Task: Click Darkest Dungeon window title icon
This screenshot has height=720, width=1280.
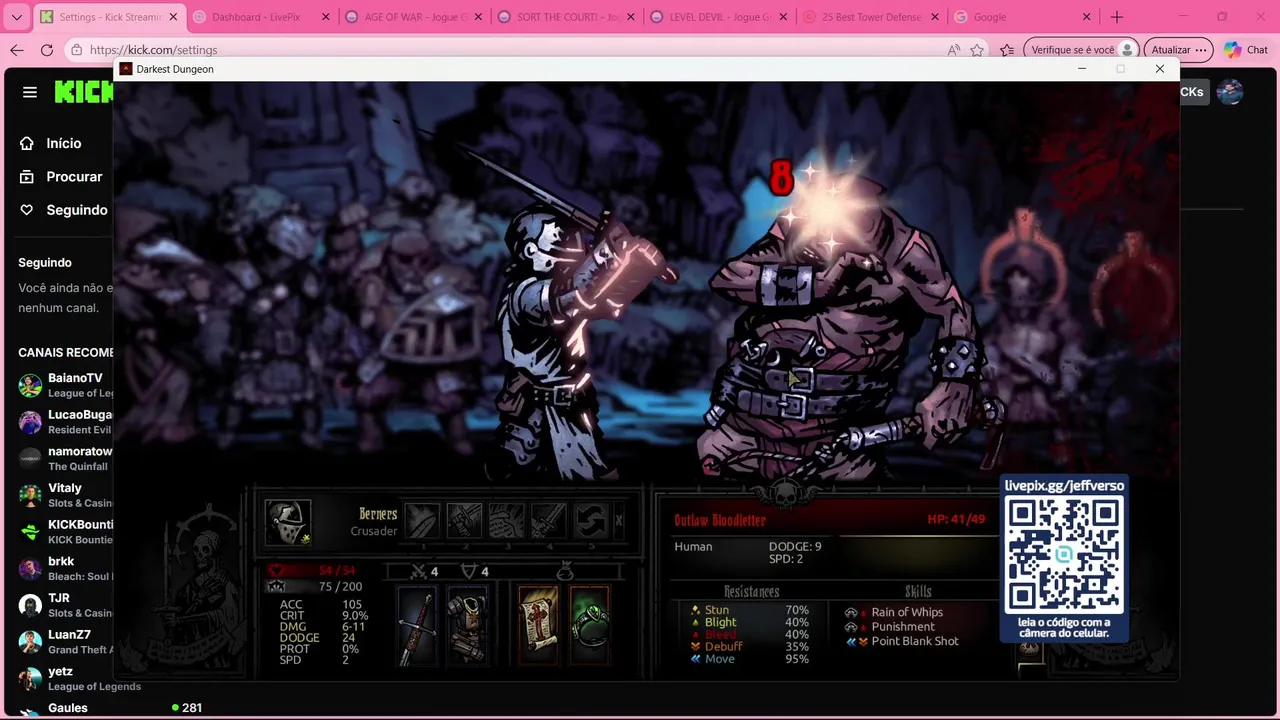Action: tap(125, 69)
